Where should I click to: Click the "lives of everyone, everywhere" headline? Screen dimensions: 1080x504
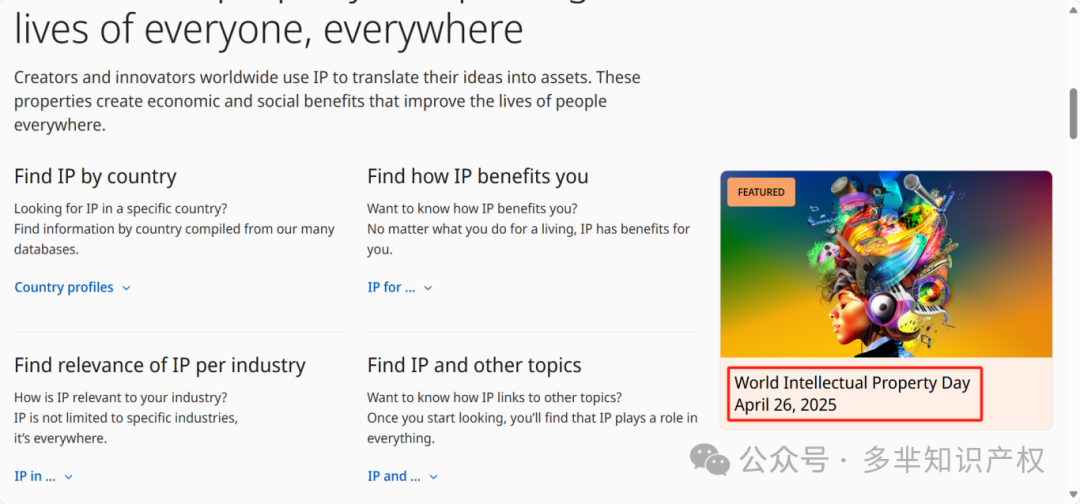click(x=269, y=29)
